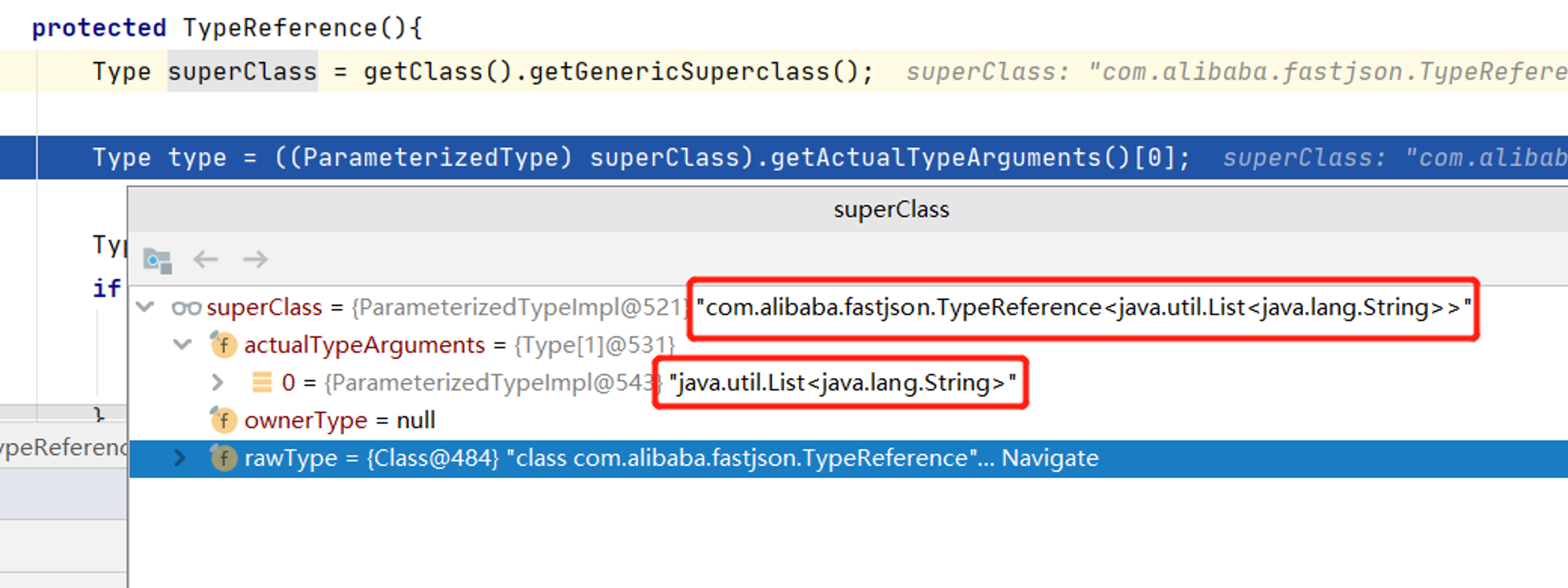Click the getClass() call in editor
The height and width of the screenshot is (588, 1568).
pyautogui.click(x=437, y=71)
